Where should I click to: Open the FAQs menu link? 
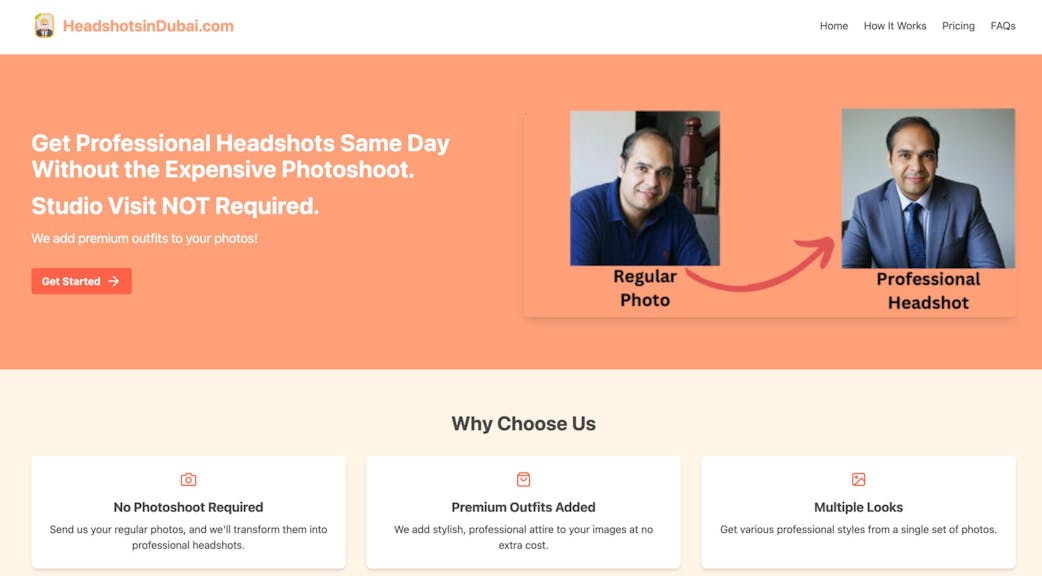[x=1002, y=26]
